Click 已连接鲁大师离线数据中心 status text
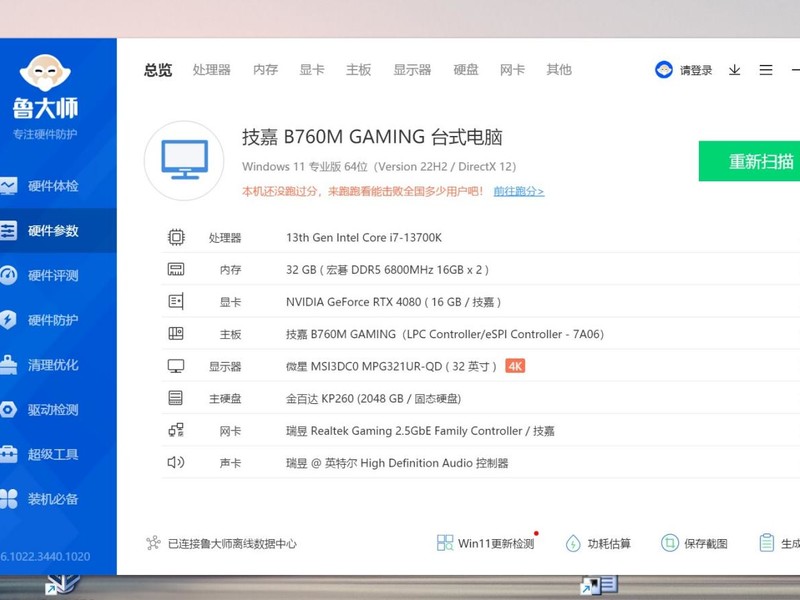800x600 pixels. 232,544
